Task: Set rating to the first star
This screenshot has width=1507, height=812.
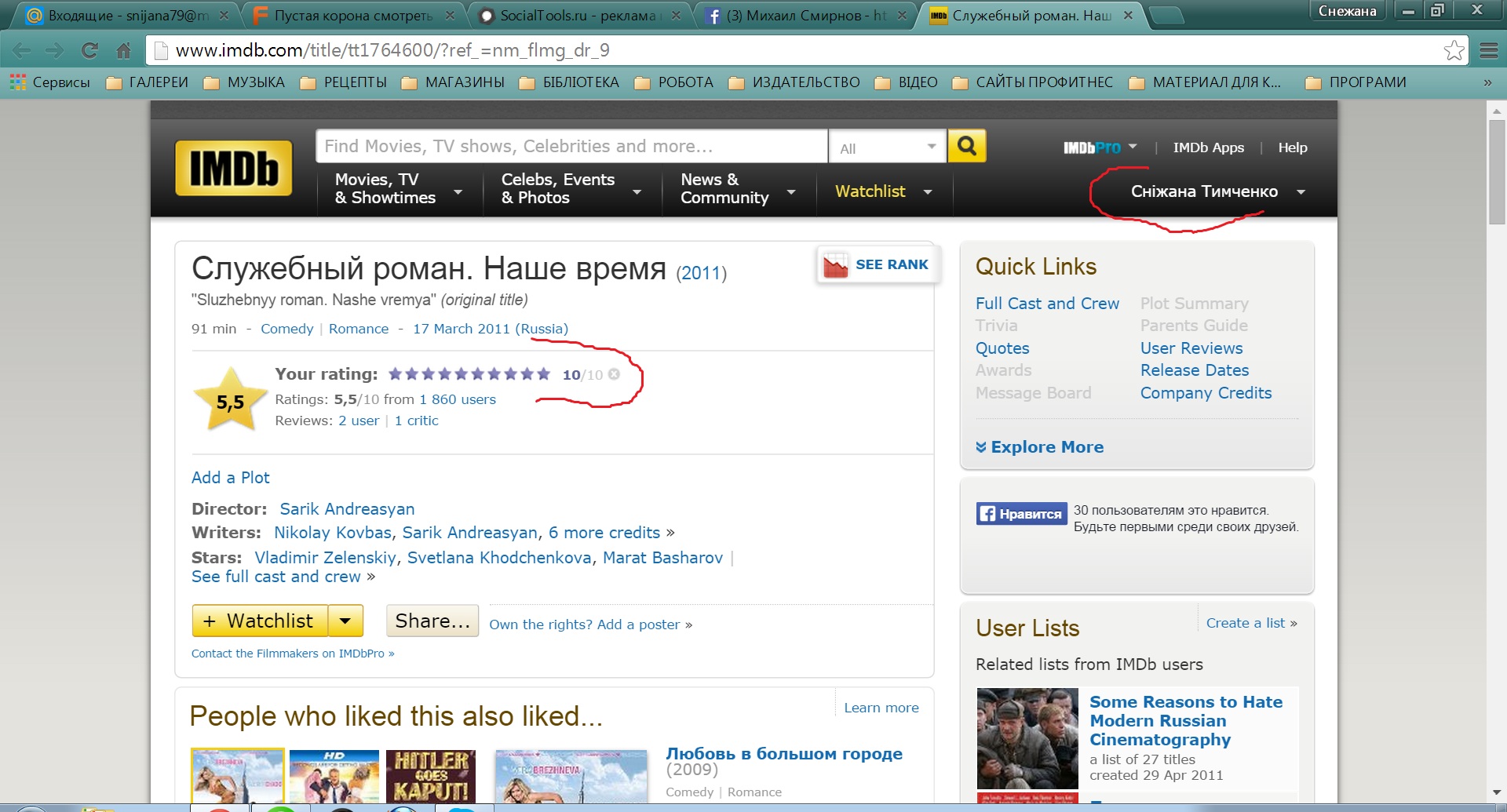Action: (x=395, y=374)
